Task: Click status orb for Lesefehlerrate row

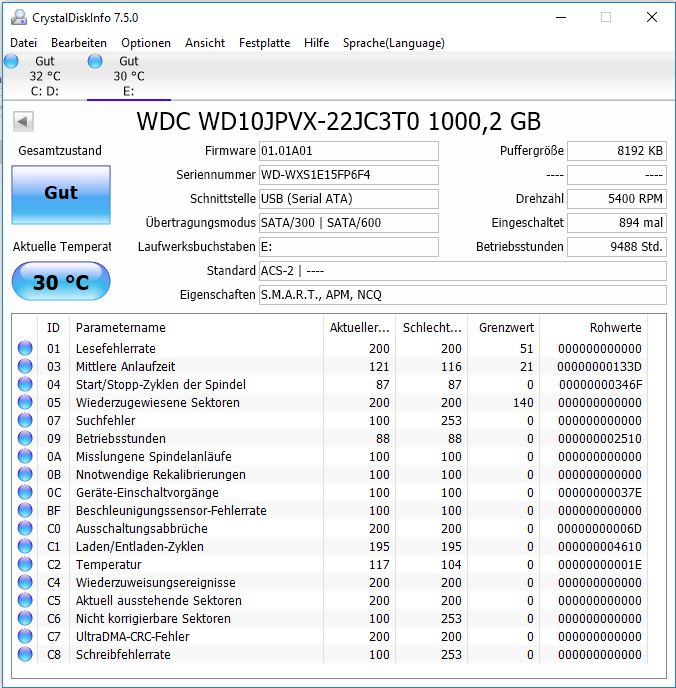Action: (x=25, y=348)
